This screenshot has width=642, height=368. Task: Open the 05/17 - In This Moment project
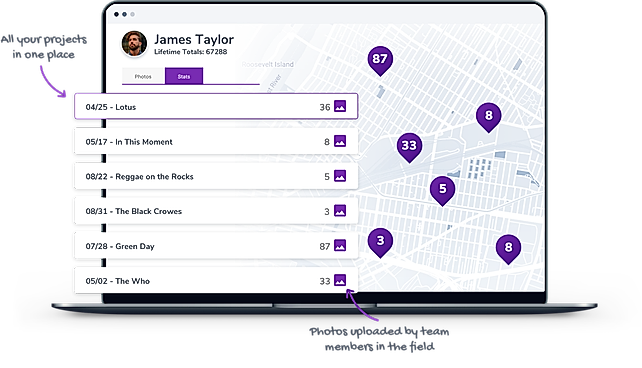216,141
